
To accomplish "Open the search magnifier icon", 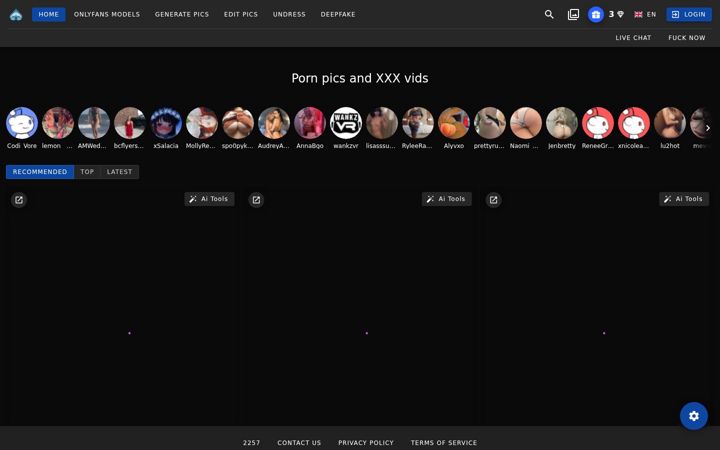I will [549, 15].
